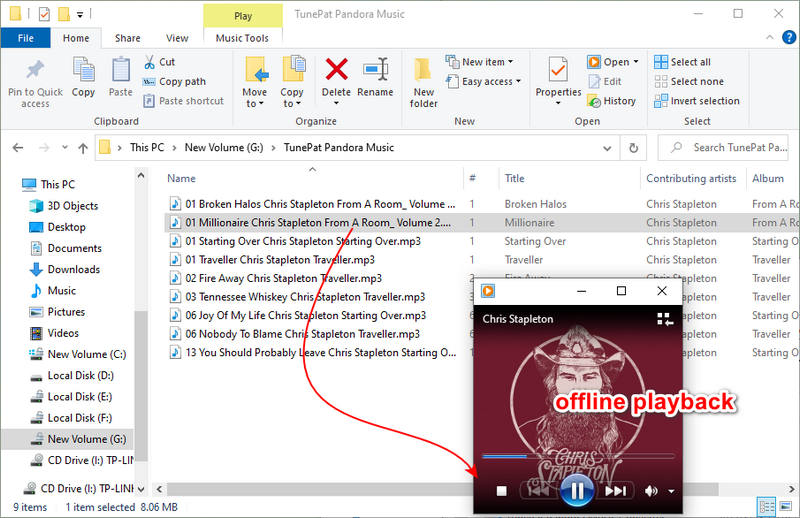Viewport: 800px width, 518px height.
Task: Click Select none
Action: pyautogui.click(x=689, y=82)
